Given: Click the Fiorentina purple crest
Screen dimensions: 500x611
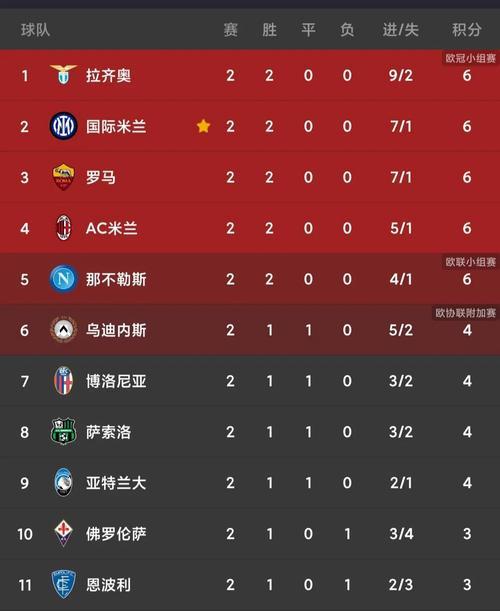Looking at the screenshot, I should [x=64, y=533].
